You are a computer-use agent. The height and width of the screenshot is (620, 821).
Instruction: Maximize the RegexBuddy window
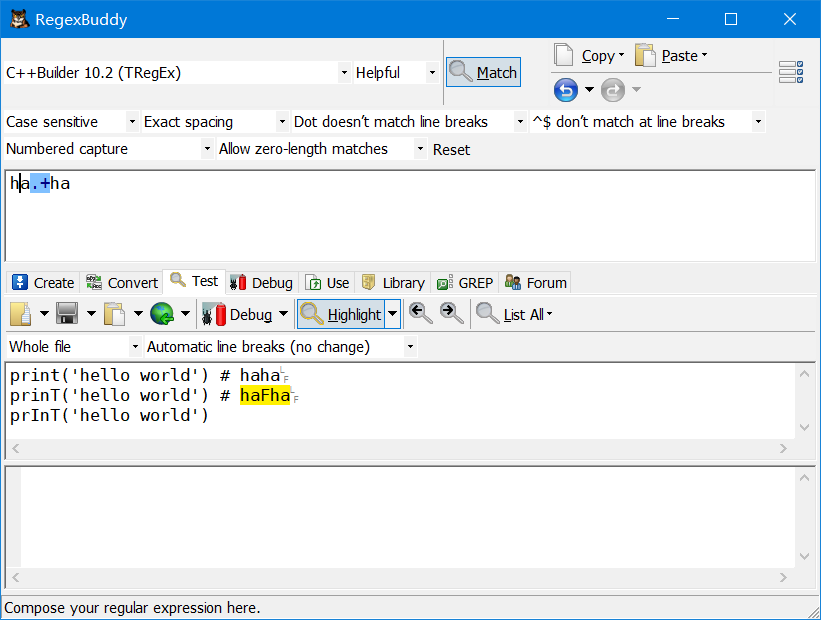pyautogui.click(x=731, y=19)
